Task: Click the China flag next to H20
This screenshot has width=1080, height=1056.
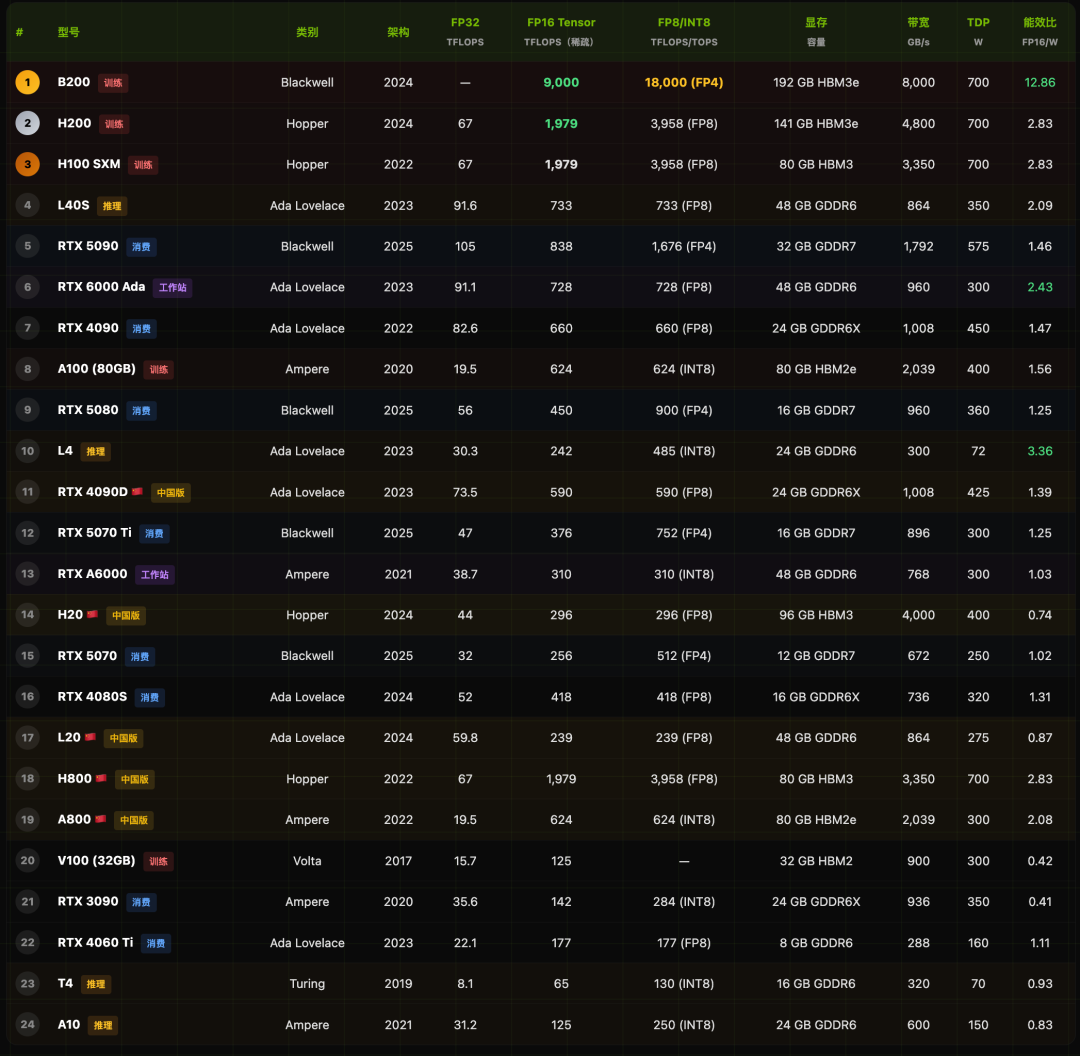Action: 92,614
